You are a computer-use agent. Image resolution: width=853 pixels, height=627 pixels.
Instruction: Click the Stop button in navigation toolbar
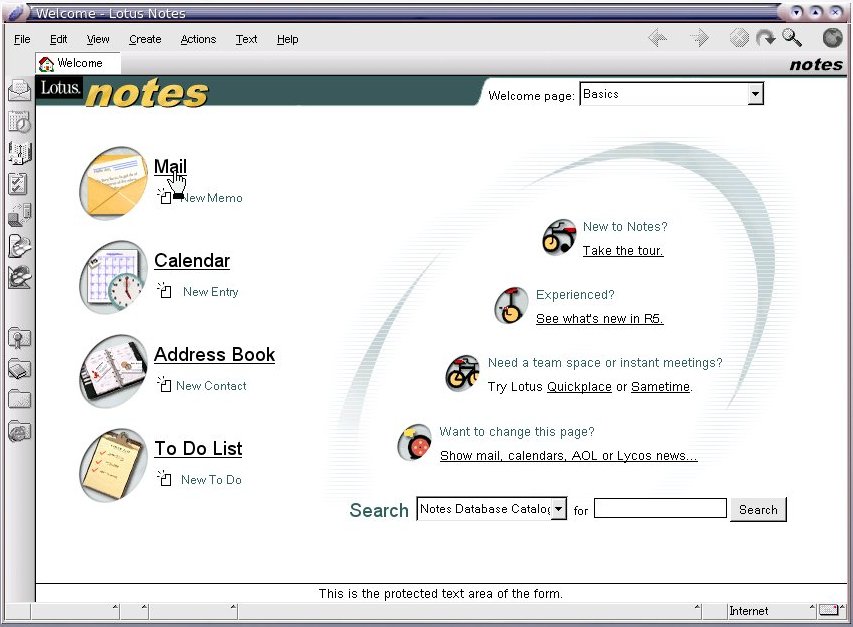[739, 38]
